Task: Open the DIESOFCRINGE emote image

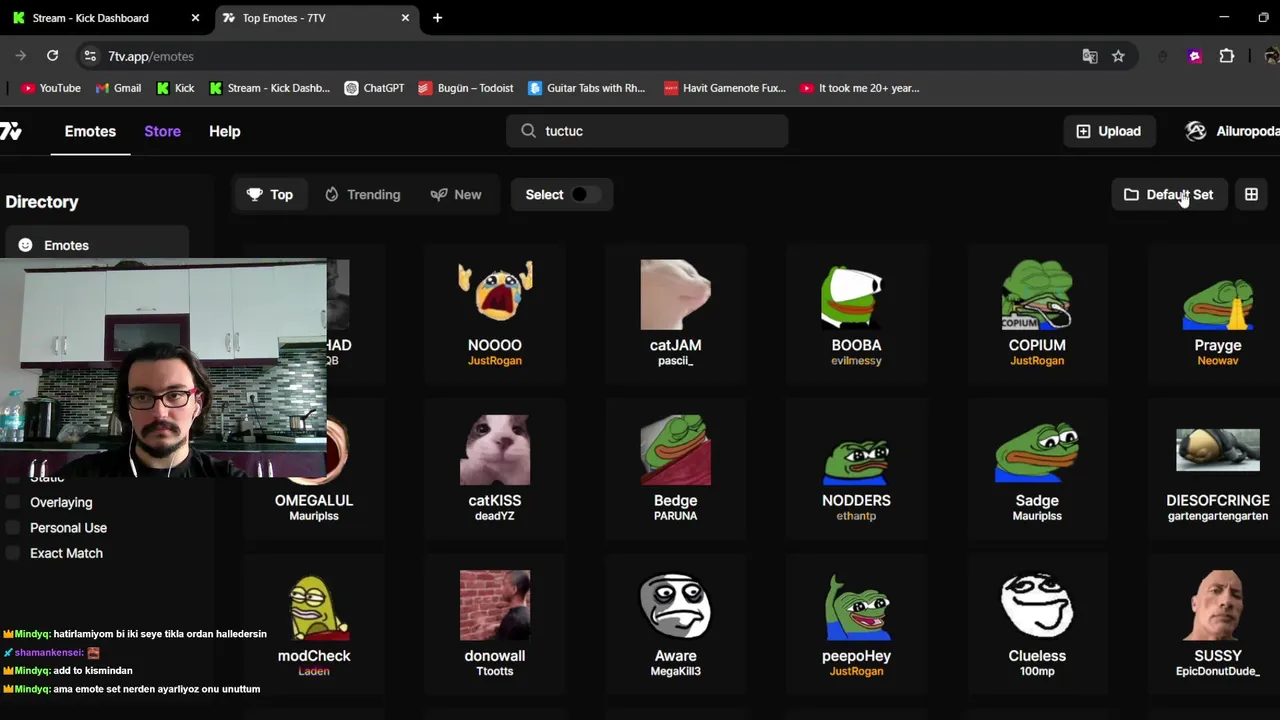Action: [x=1218, y=450]
